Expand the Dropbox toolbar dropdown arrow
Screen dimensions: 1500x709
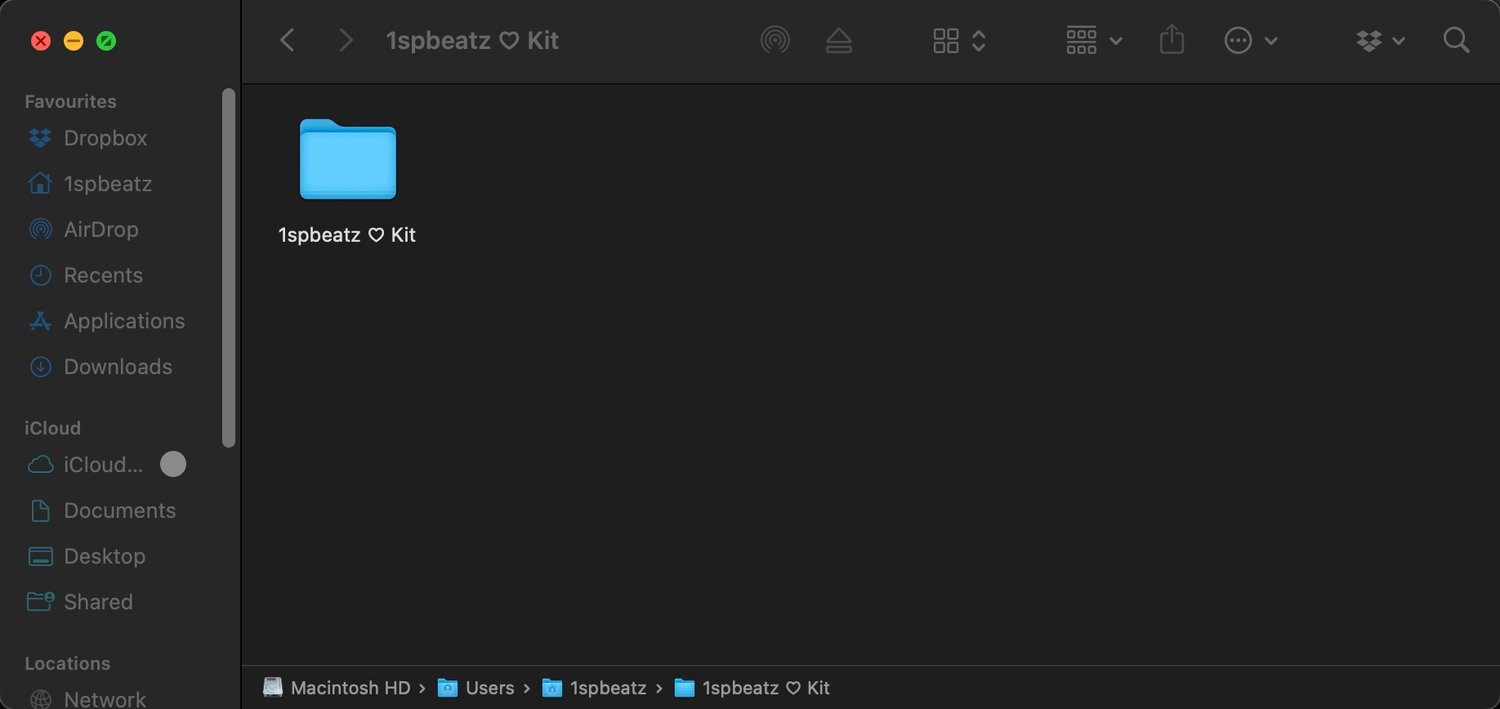(1399, 41)
